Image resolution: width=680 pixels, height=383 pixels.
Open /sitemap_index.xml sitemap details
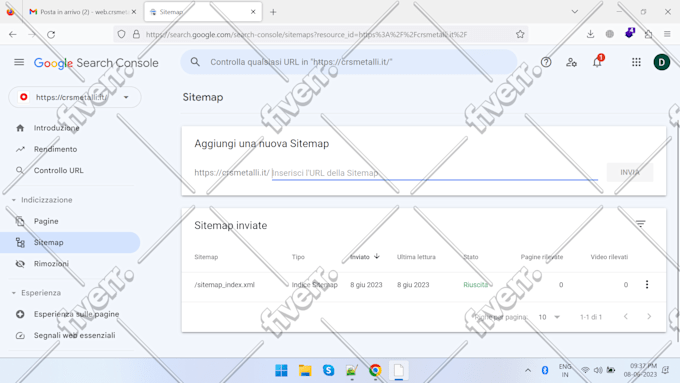224,285
